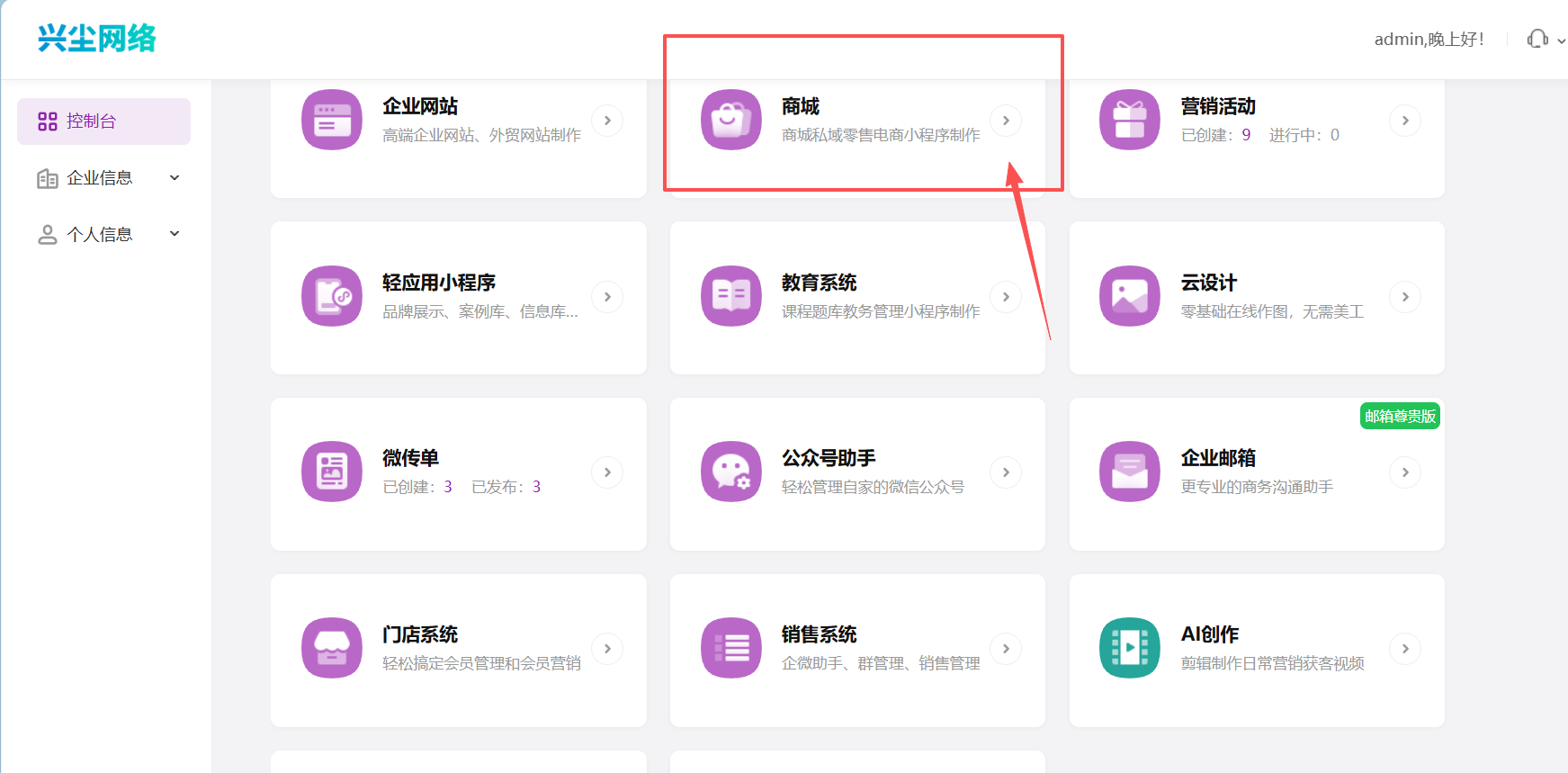Image resolution: width=1568 pixels, height=773 pixels.
Task: Click the 企业网站 card icon
Action: (332, 120)
